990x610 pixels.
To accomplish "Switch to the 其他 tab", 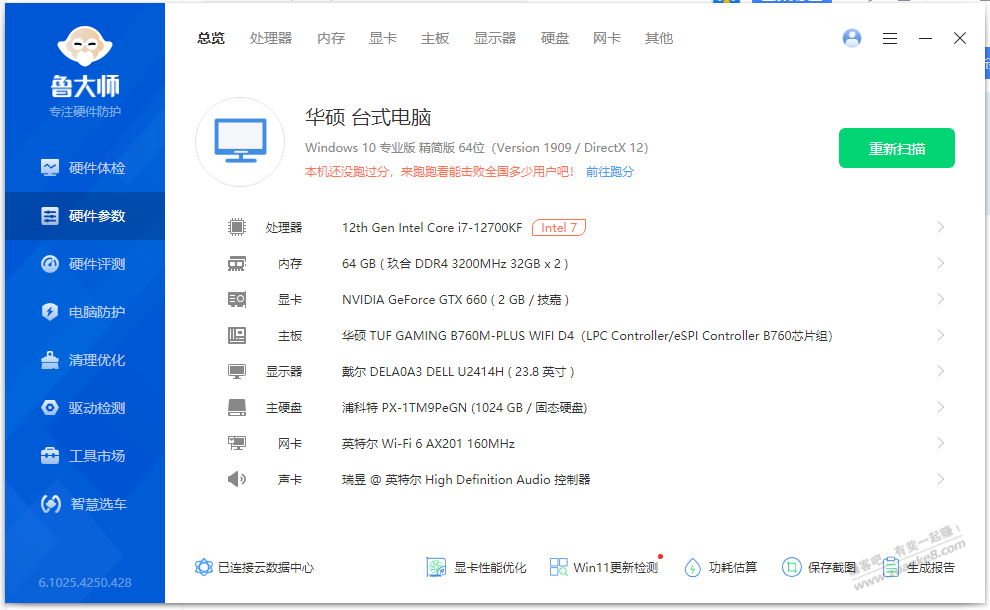I will pos(659,39).
